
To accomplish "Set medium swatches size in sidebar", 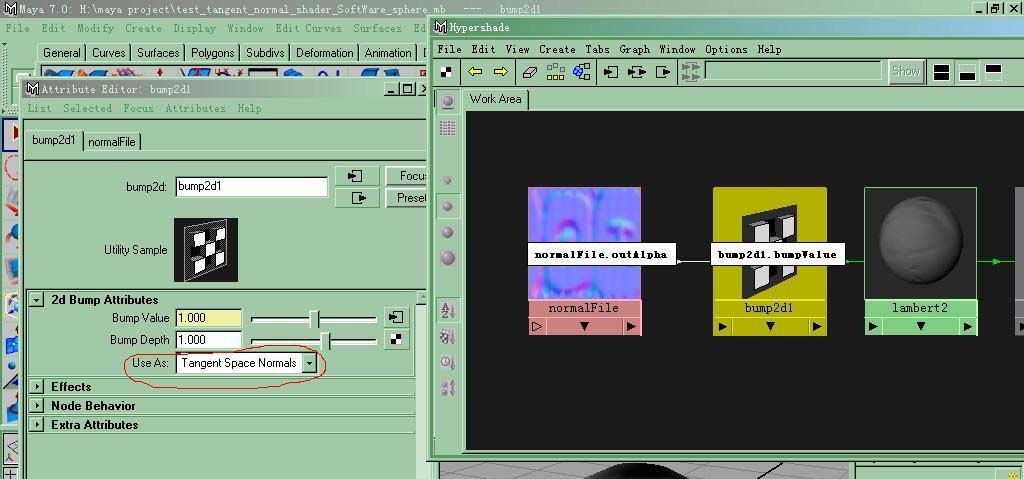I will 447,206.
